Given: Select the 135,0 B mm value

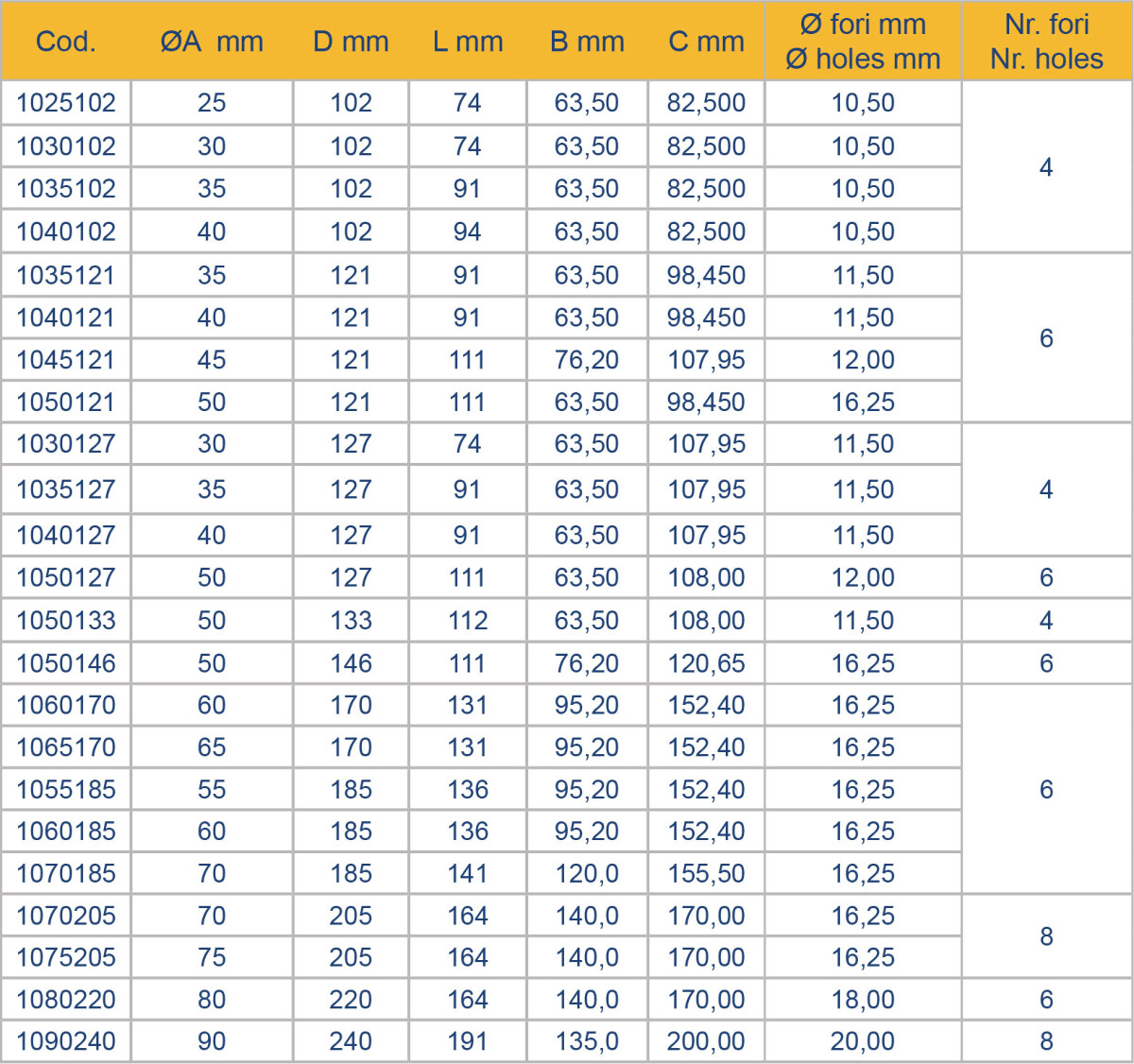Looking at the screenshot, I should point(587,1041).
